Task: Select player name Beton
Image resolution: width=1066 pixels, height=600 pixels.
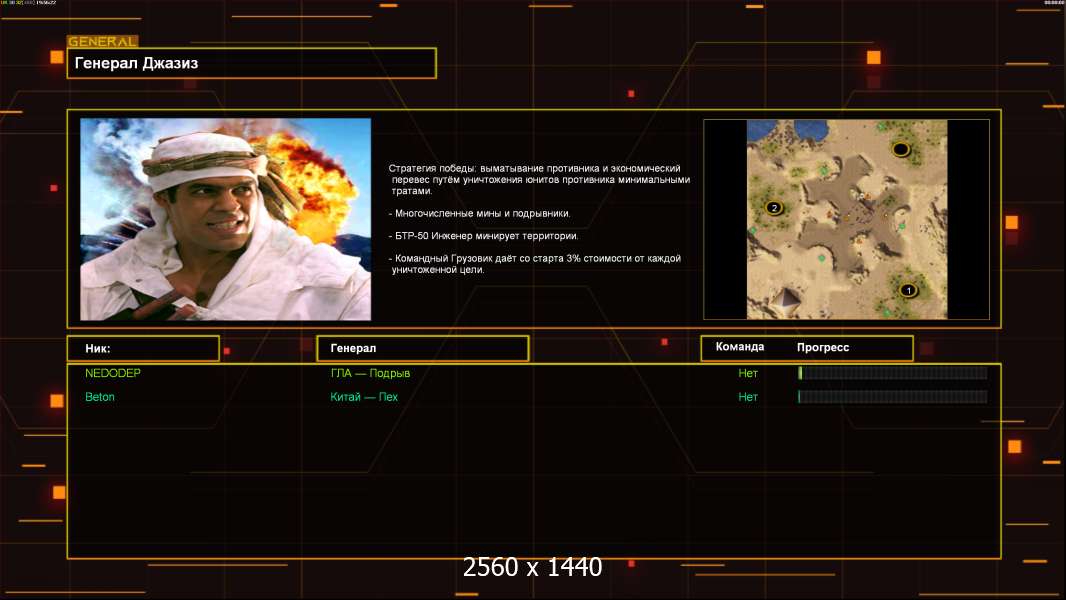Action: (x=100, y=397)
